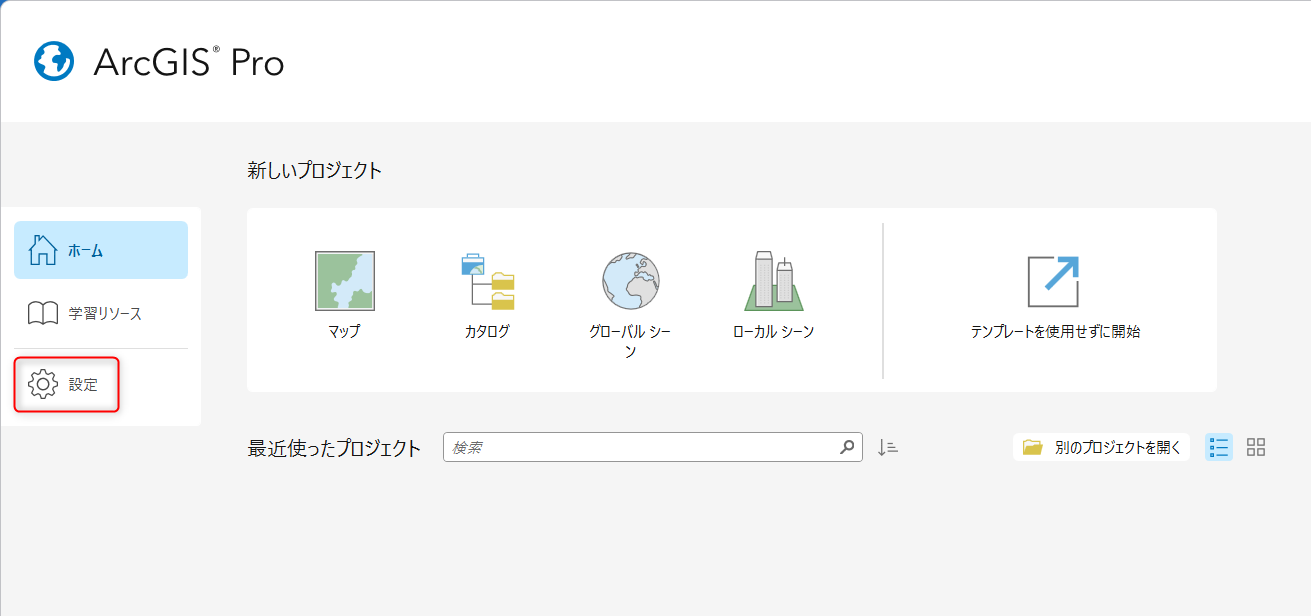The image size is (1311, 616).
Task: Click the テンプレートを使用せずに開始 arrow icon
Action: tap(1054, 281)
